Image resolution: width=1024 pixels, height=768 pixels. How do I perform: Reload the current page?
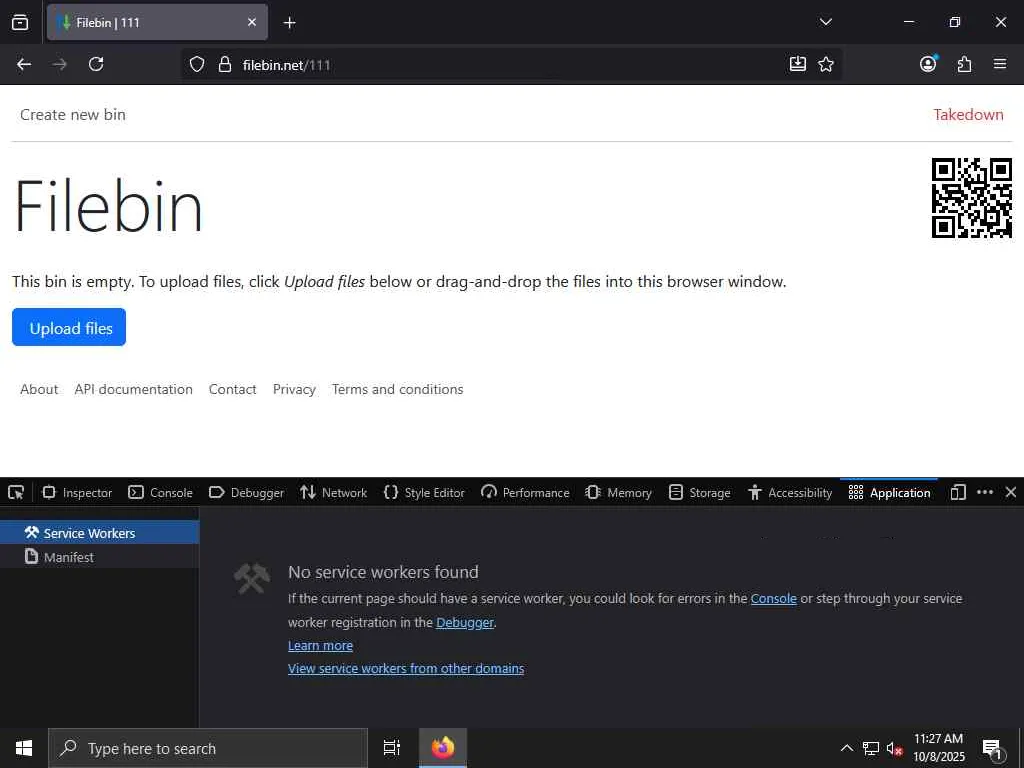96,64
